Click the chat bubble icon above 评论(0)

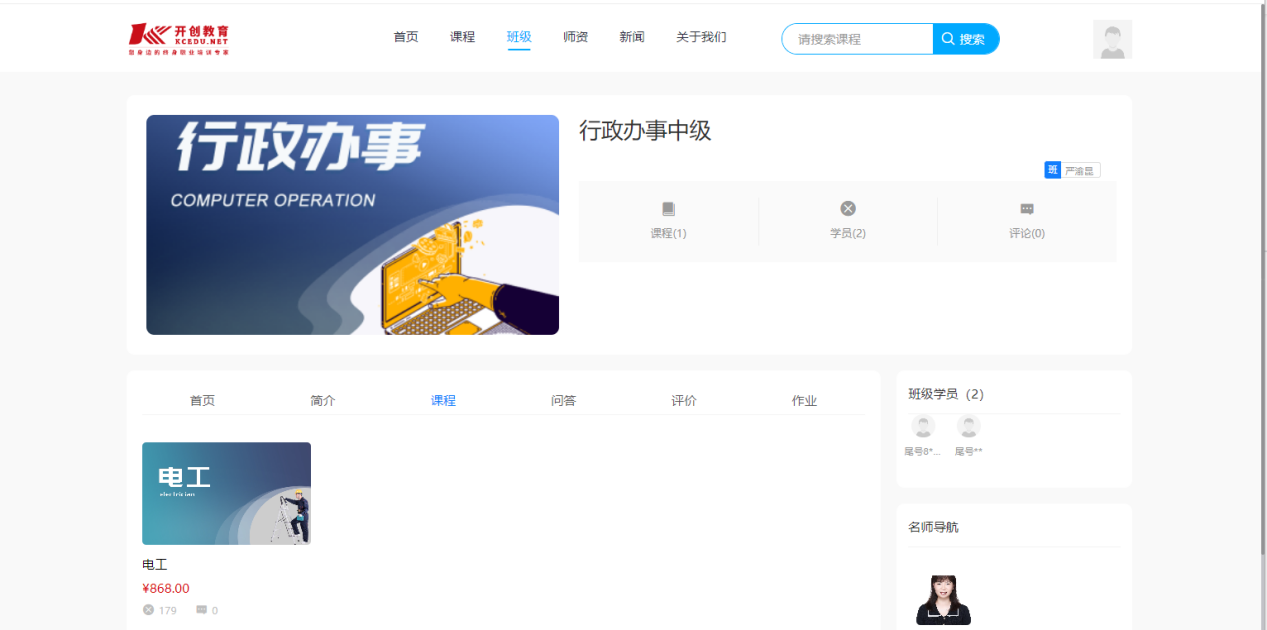tap(1027, 209)
